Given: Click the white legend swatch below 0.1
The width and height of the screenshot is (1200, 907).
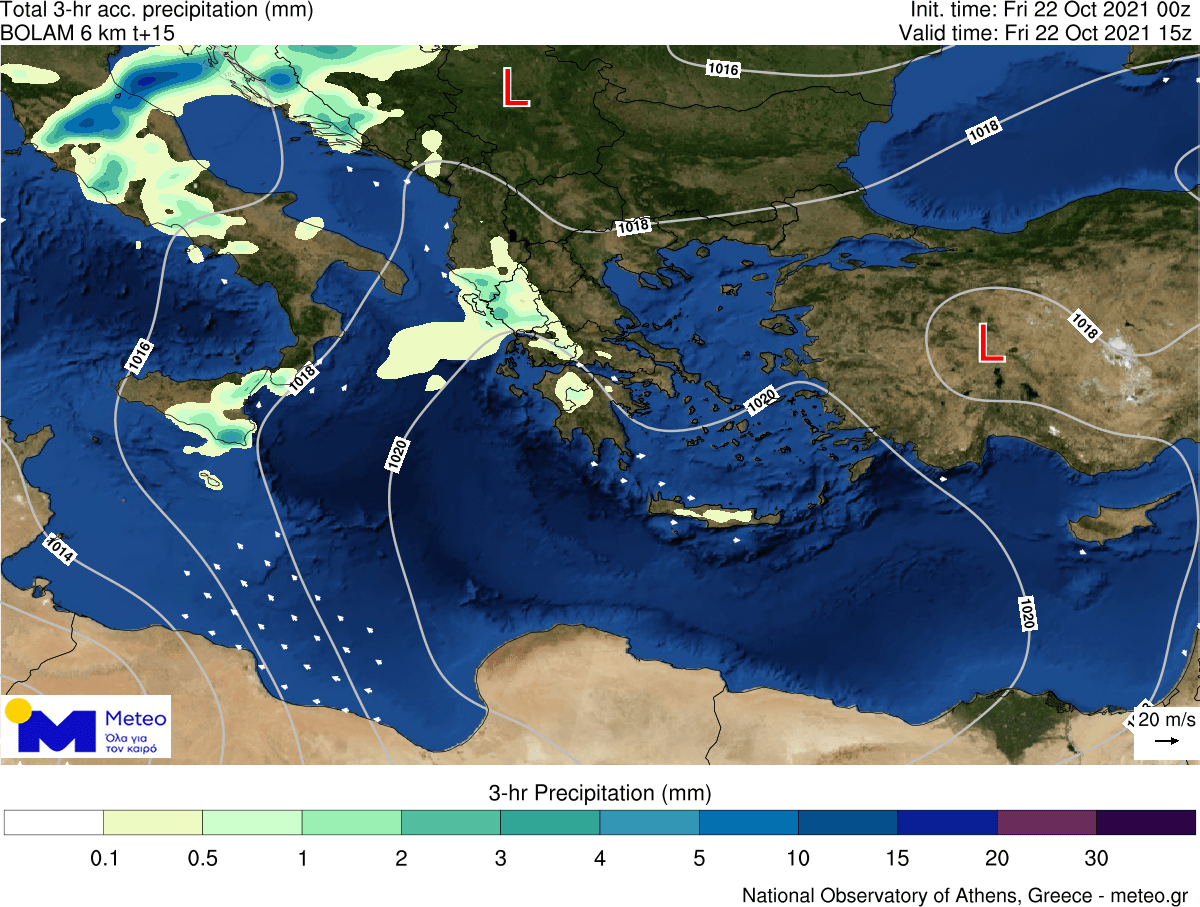Looking at the screenshot, I should [54, 822].
